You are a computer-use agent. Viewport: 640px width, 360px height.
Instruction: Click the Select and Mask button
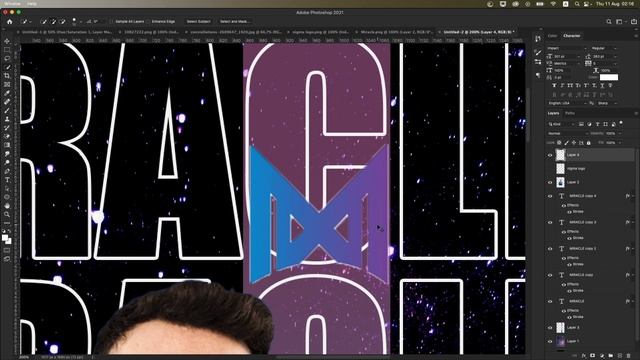click(234, 22)
